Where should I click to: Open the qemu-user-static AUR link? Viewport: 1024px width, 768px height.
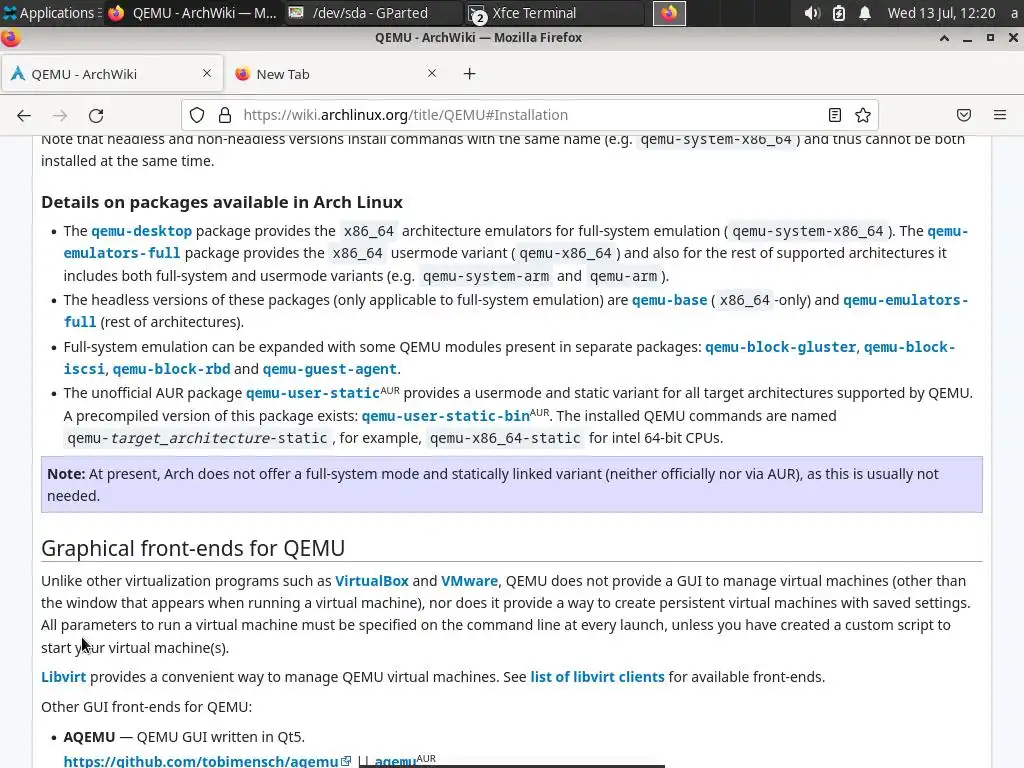313,394
